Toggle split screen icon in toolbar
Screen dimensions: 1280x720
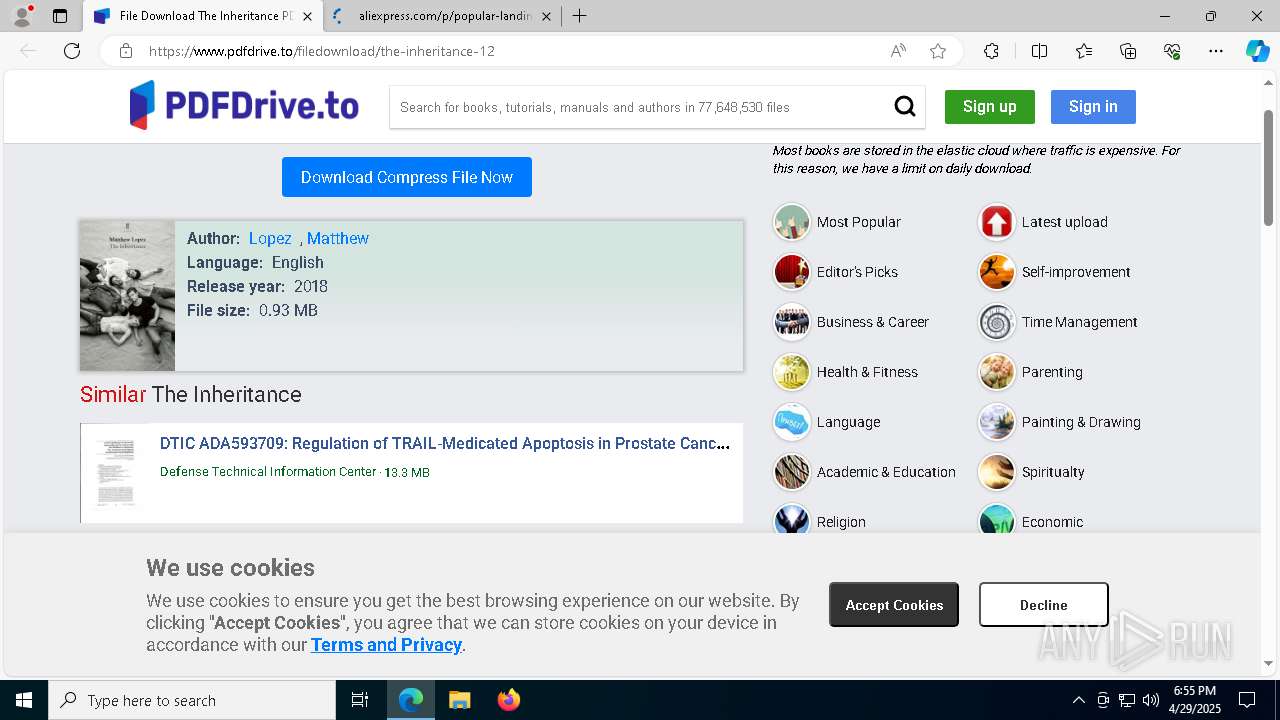1039,51
